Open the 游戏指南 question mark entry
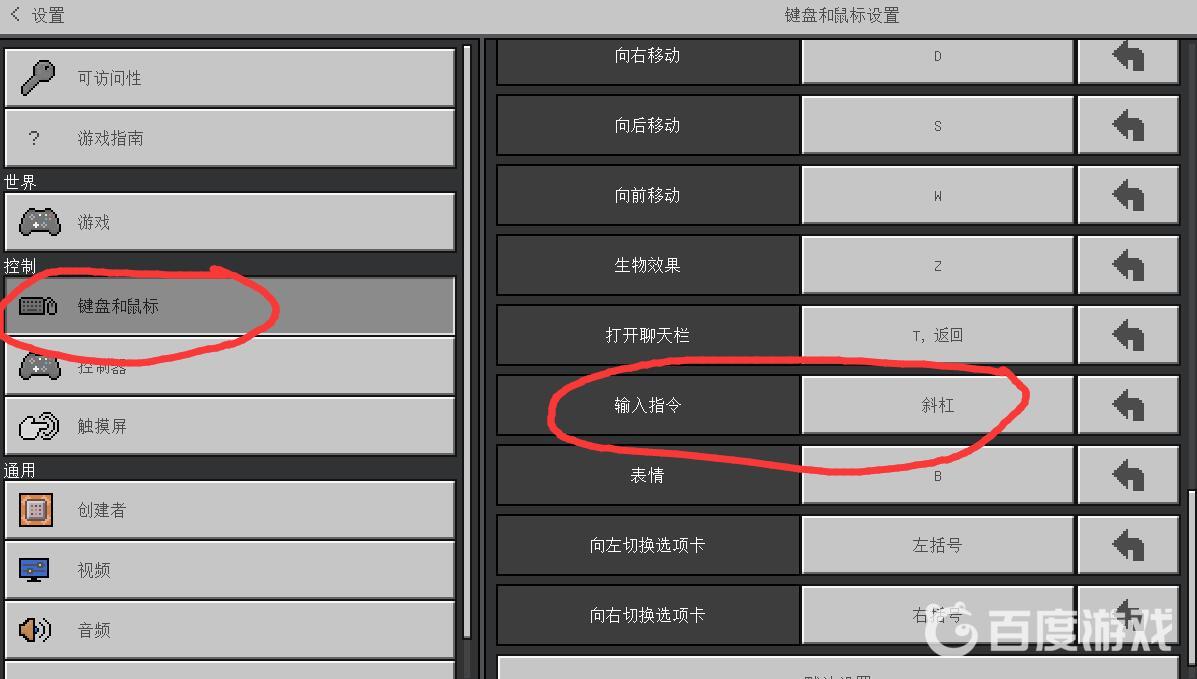1197x679 pixels. [230, 138]
